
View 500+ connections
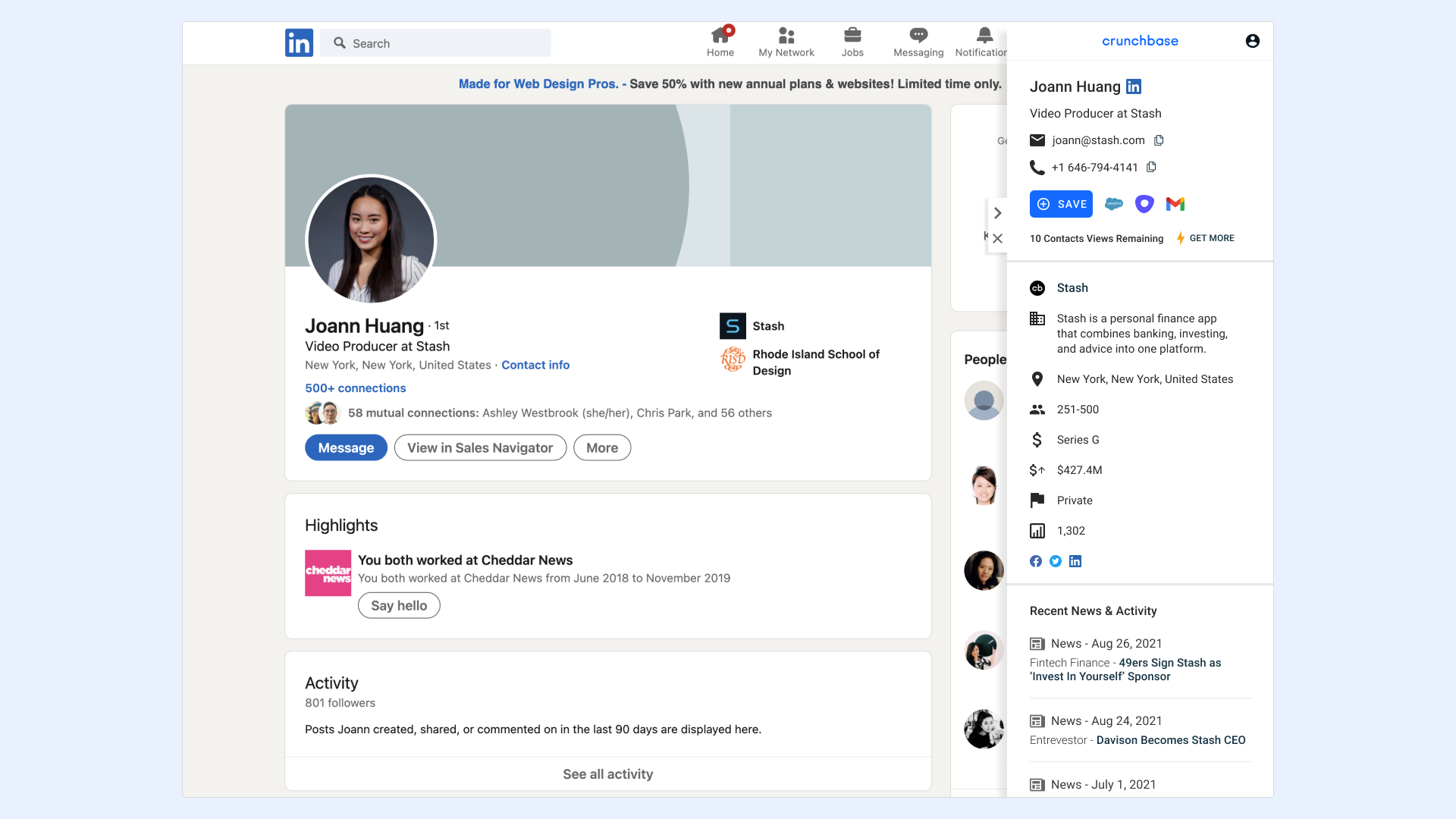[x=355, y=388]
